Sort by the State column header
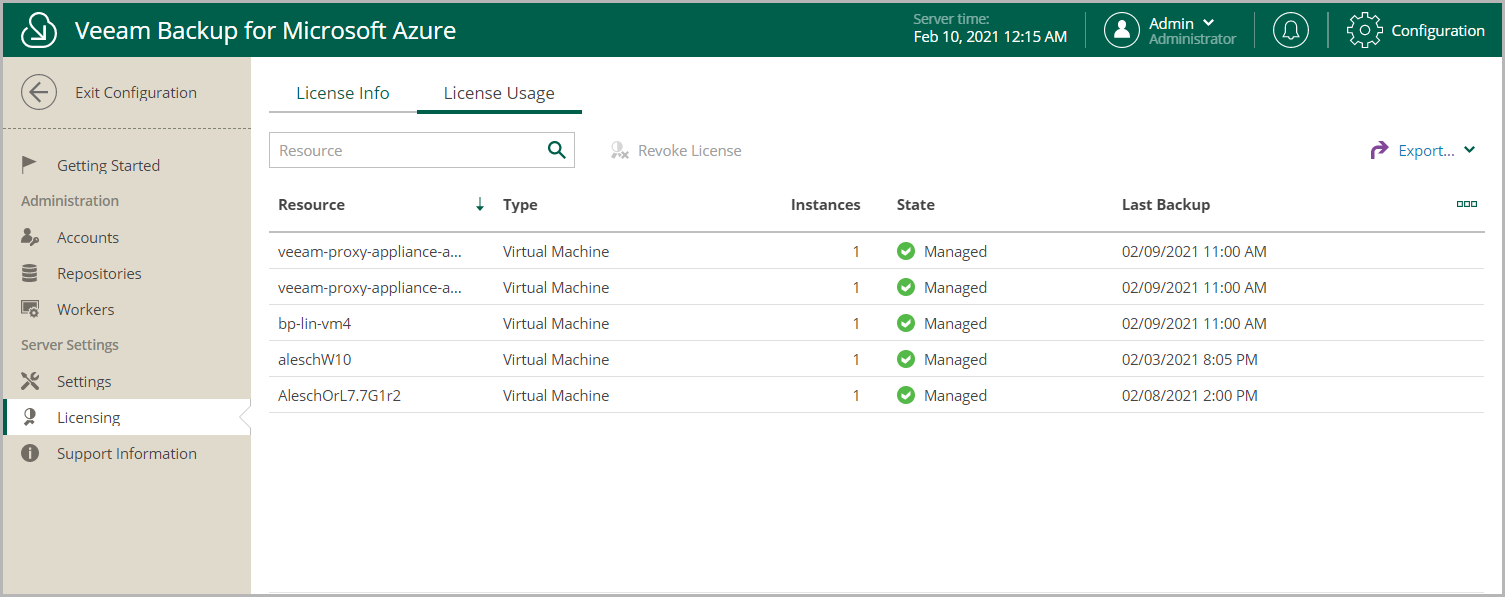 [x=916, y=204]
